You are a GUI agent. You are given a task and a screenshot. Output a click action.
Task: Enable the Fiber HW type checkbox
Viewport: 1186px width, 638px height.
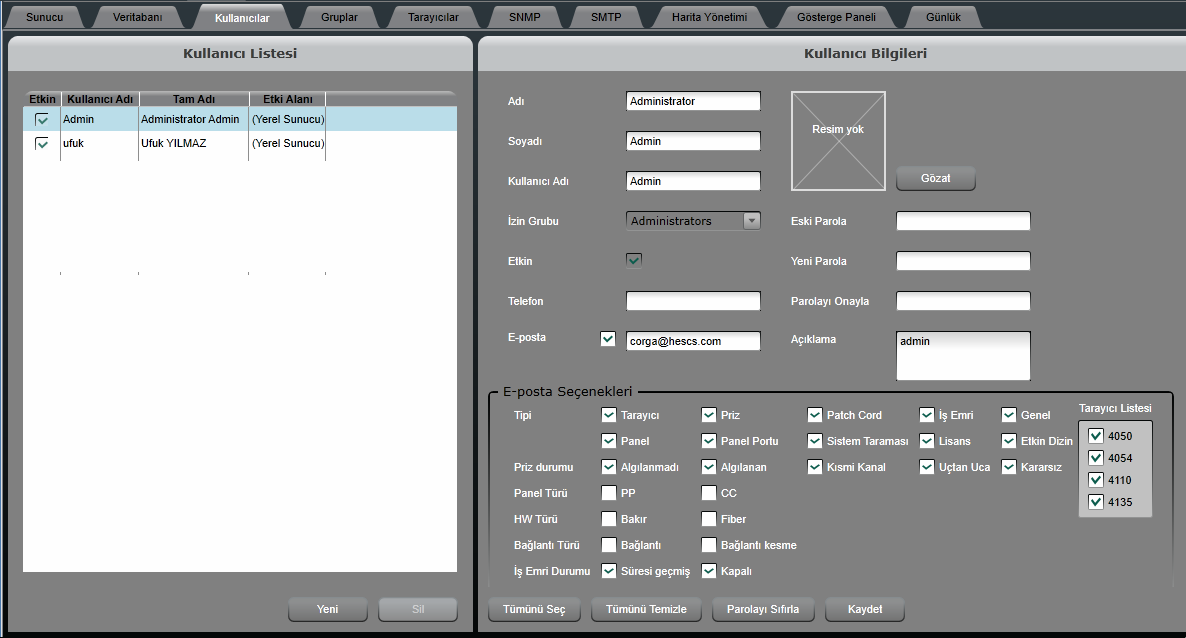click(709, 519)
